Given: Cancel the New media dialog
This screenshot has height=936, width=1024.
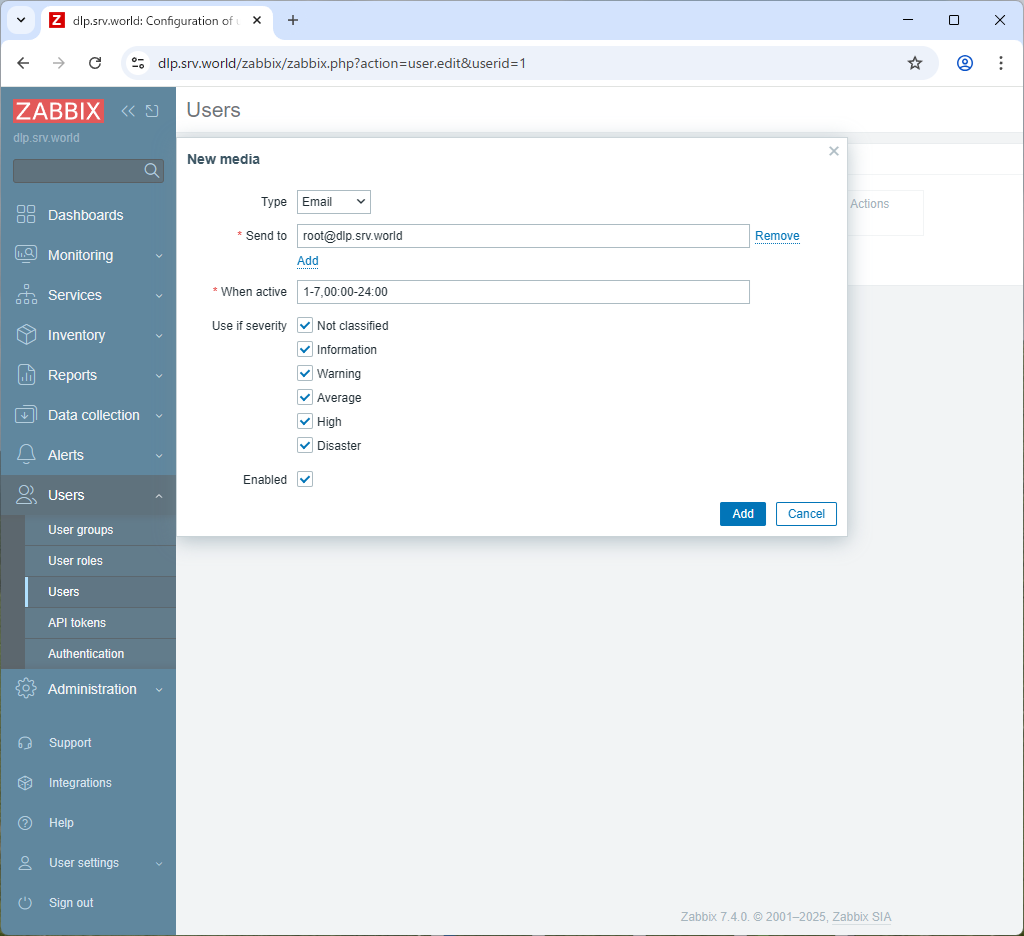Looking at the screenshot, I should coord(806,513).
